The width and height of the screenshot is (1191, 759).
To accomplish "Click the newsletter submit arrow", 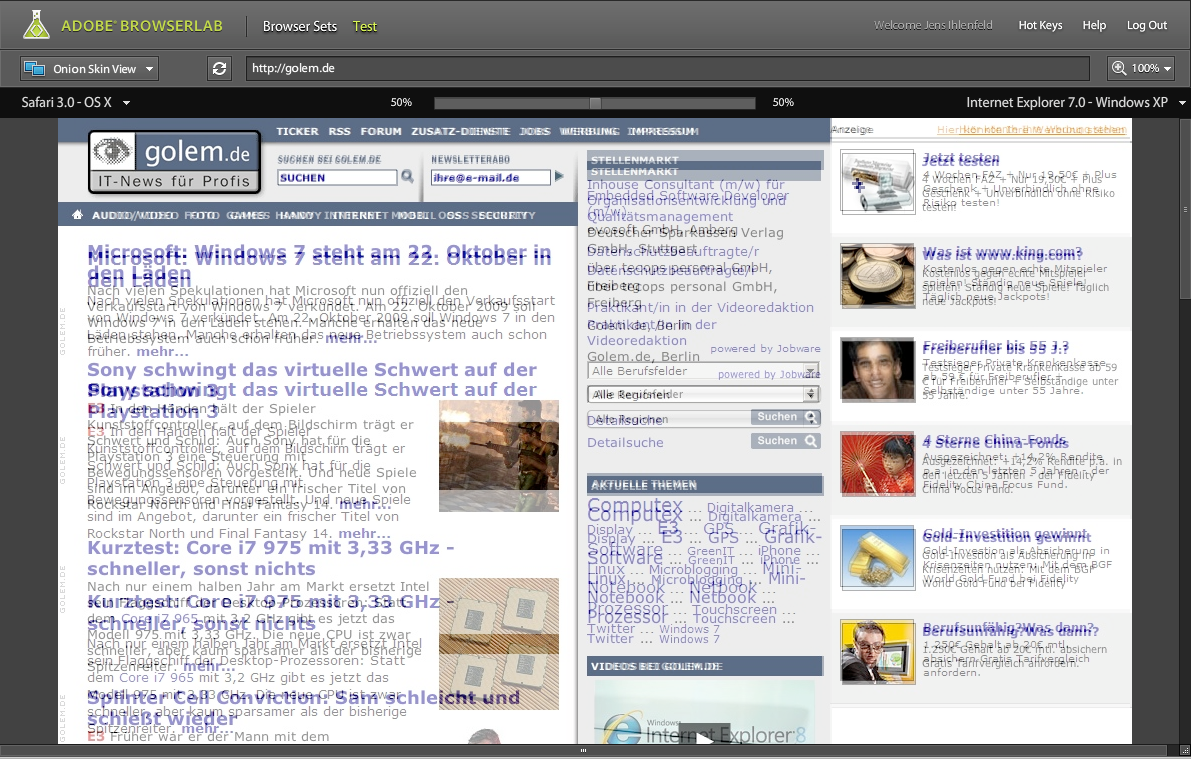I will 560,176.
